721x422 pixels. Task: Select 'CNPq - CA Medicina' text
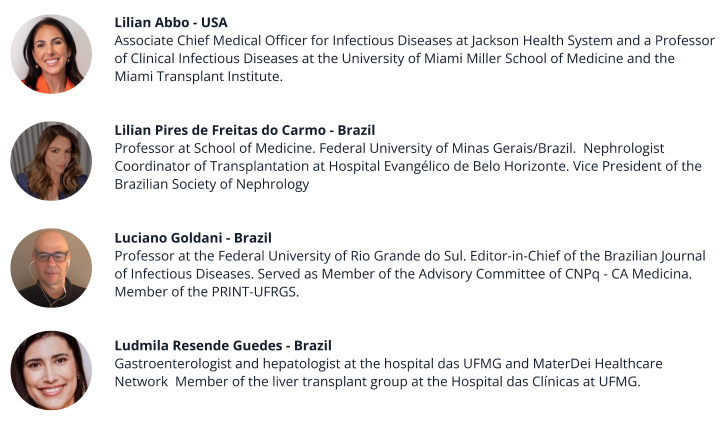point(617,274)
